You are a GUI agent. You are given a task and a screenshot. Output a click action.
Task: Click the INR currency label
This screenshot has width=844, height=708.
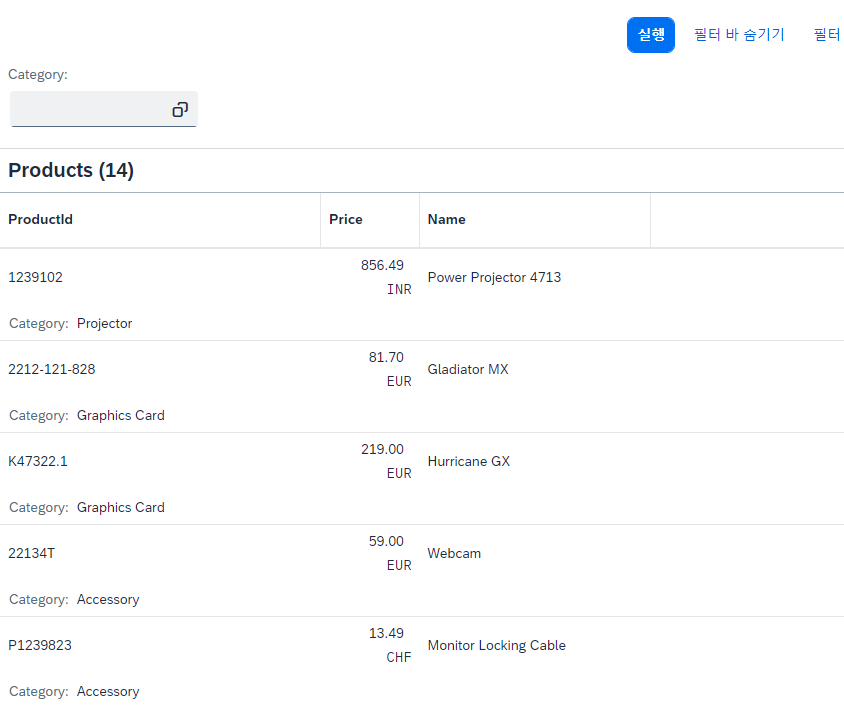coord(399,290)
